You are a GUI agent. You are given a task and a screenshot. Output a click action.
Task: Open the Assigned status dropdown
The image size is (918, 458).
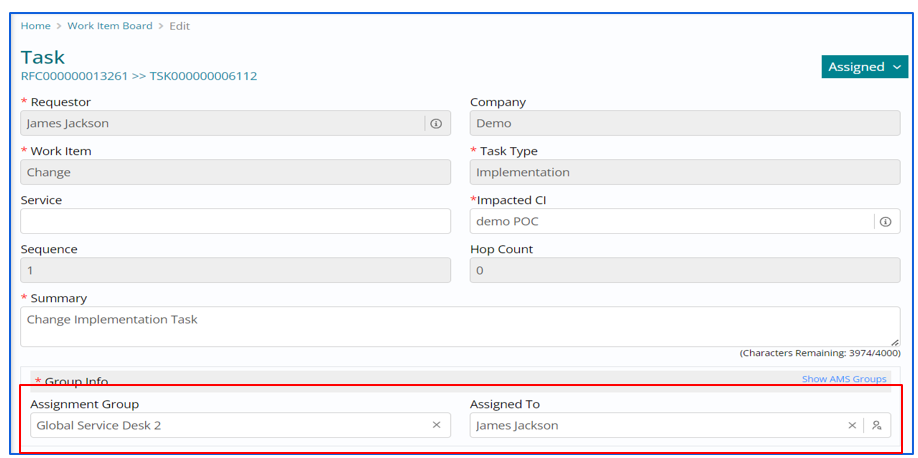coord(864,67)
